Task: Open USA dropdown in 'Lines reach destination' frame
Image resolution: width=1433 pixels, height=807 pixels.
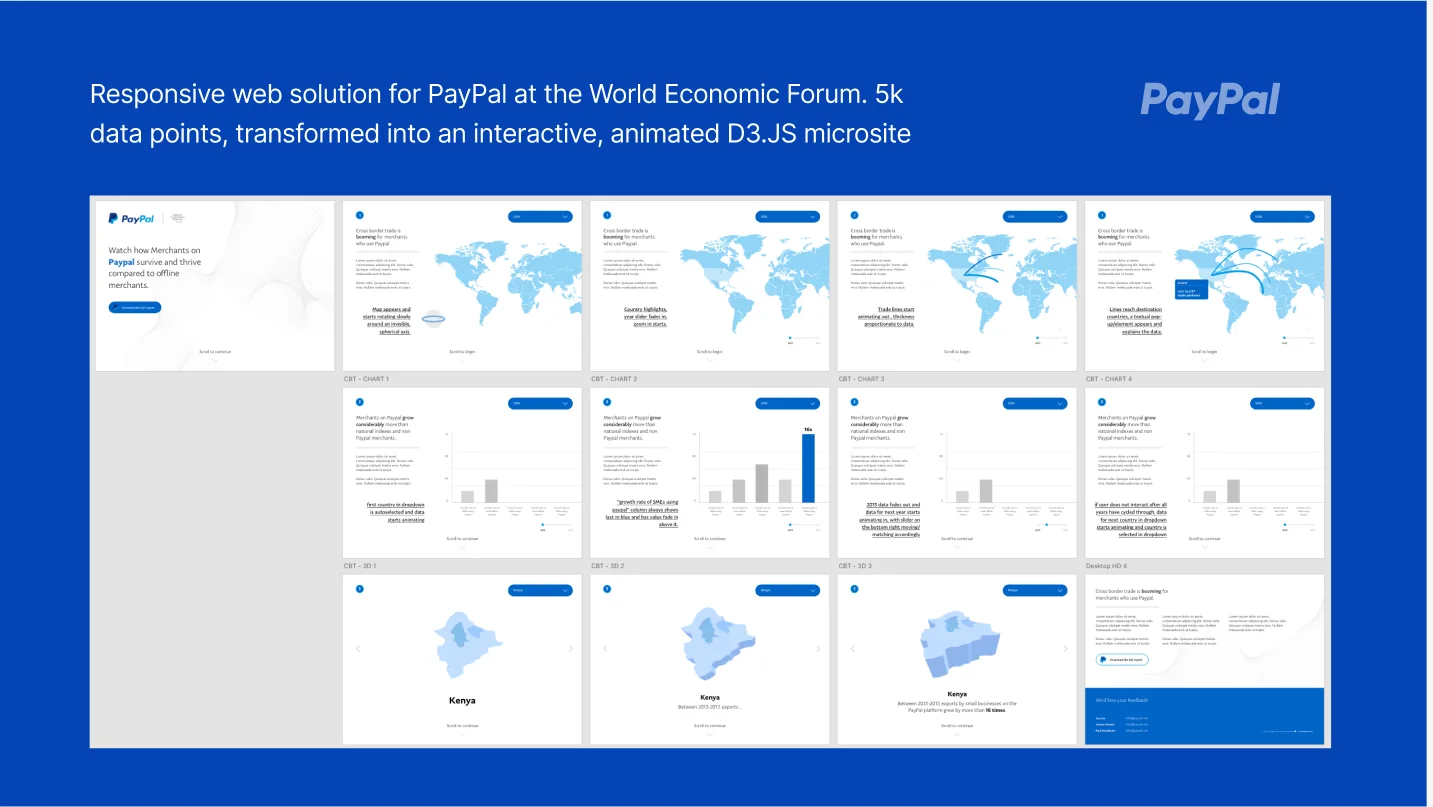Action: point(1282,216)
